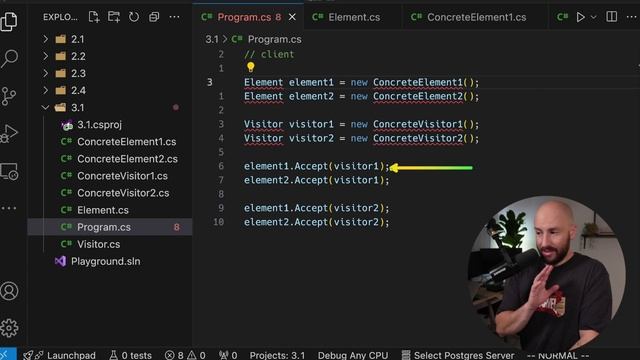
Task: Show additional views ellipsis in activity bar
Action: click(9, 208)
